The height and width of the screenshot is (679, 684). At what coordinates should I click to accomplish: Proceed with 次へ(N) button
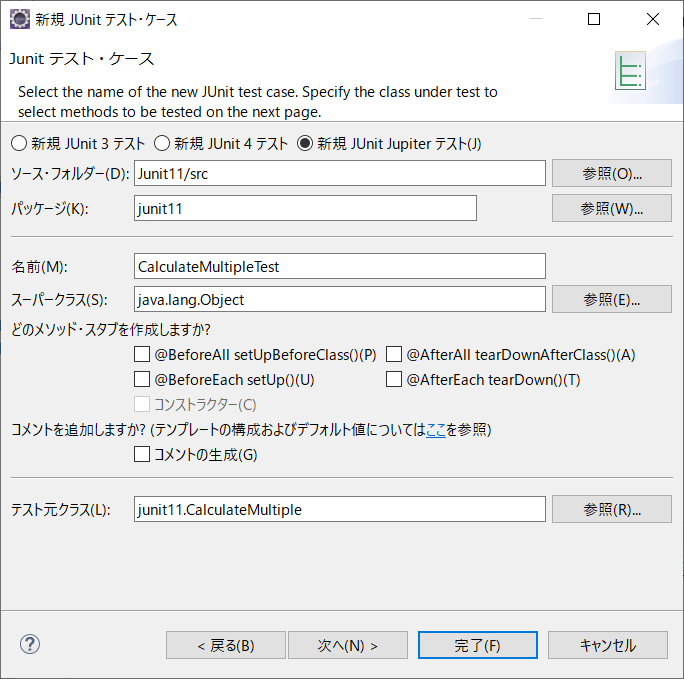(x=348, y=645)
